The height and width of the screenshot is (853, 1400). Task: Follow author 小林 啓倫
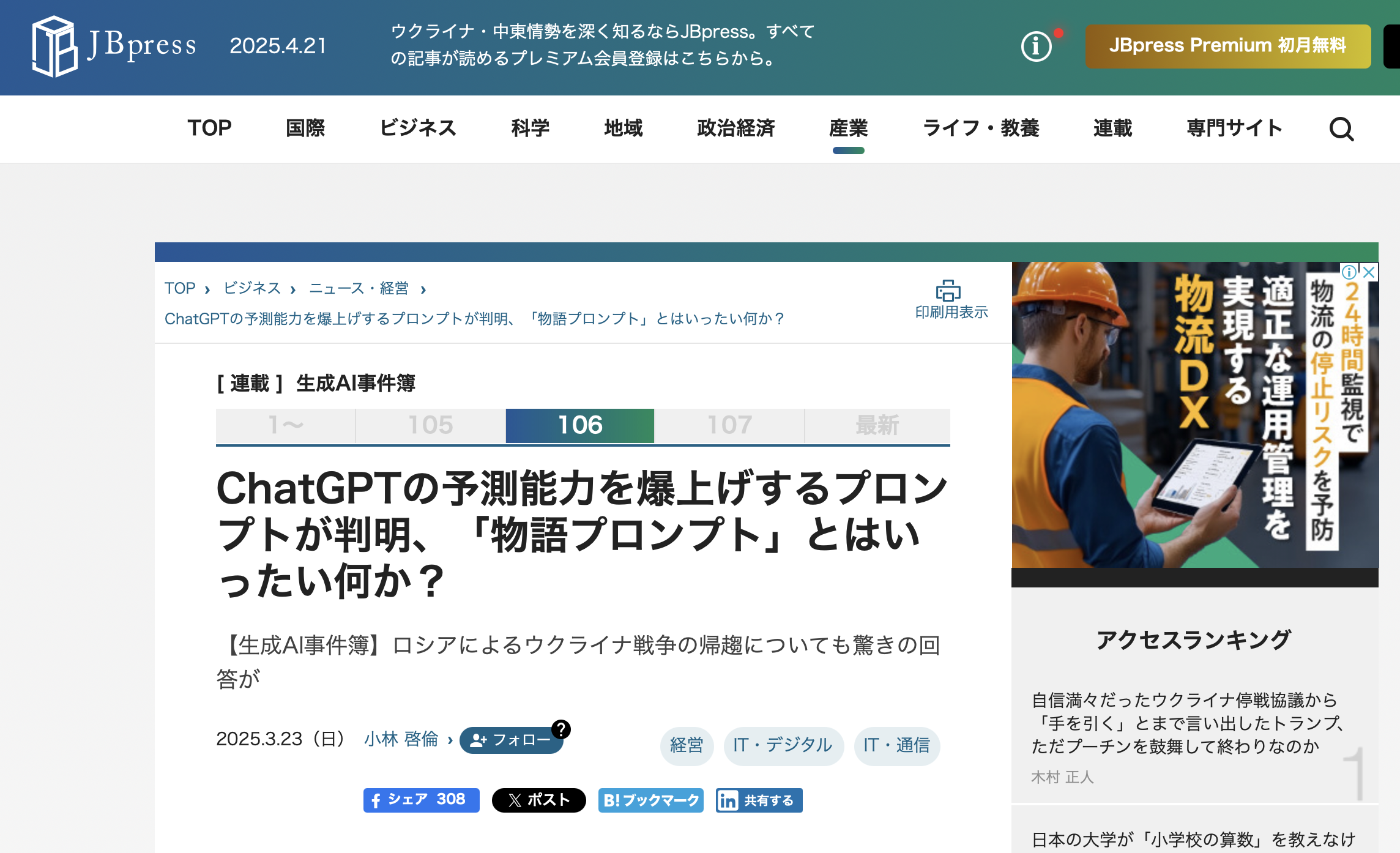click(511, 740)
